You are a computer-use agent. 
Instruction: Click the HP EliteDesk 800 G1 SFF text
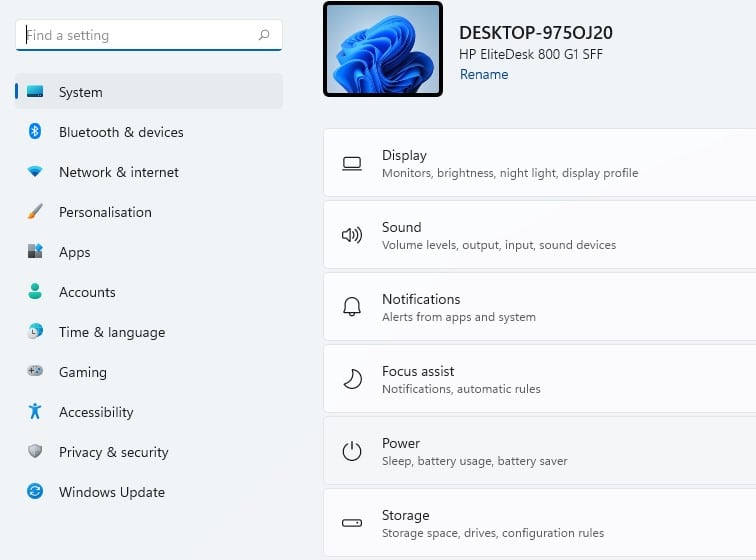(531, 54)
